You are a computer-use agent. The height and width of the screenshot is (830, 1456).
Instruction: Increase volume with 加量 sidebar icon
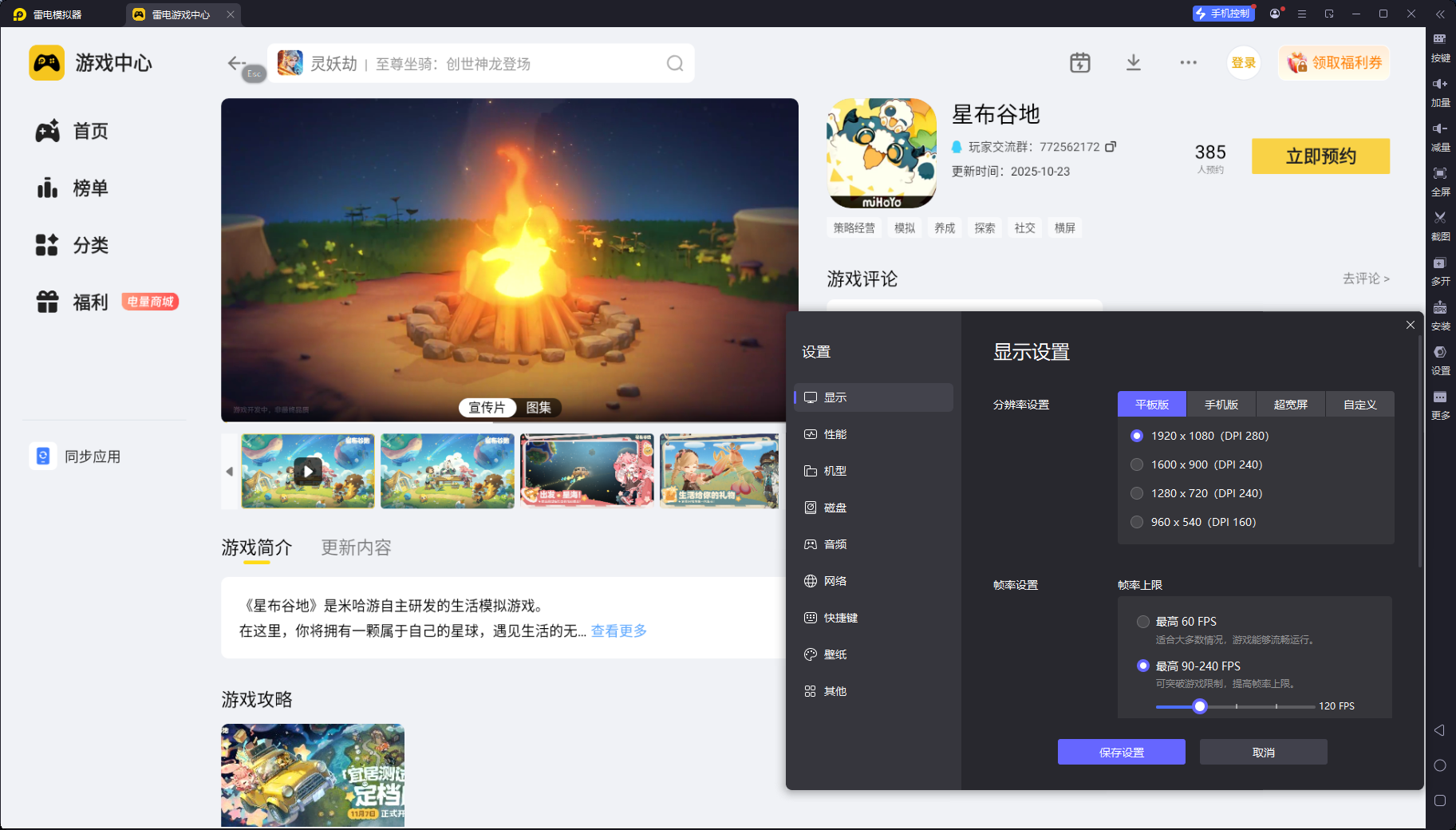coord(1440,93)
